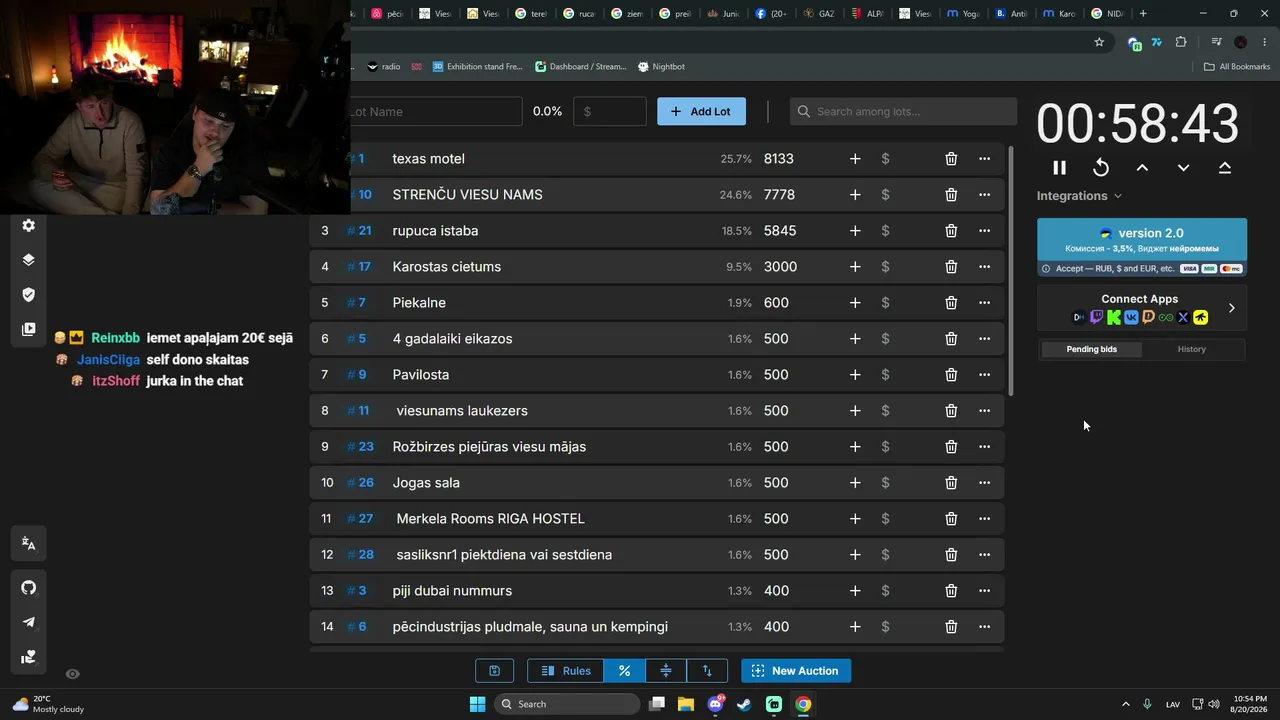Bookmark this page with star icon
The height and width of the screenshot is (720, 1280).
(1099, 42)
